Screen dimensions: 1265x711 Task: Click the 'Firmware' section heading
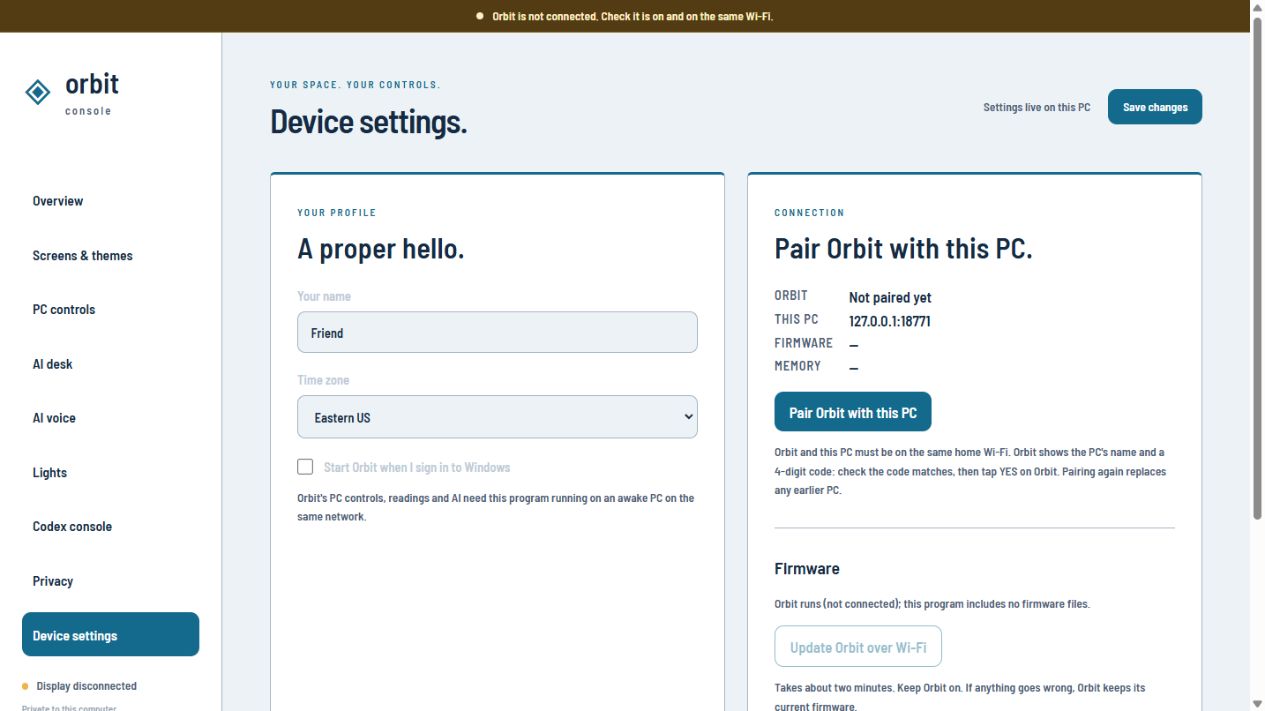807,568
